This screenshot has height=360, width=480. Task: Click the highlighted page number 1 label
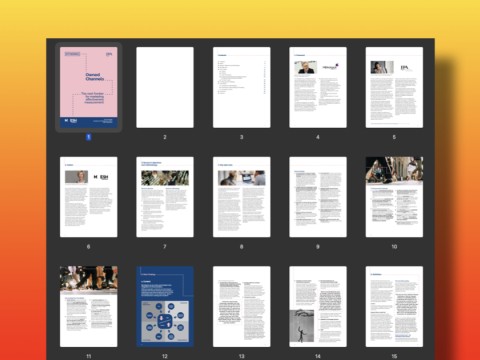coord(89,137)
